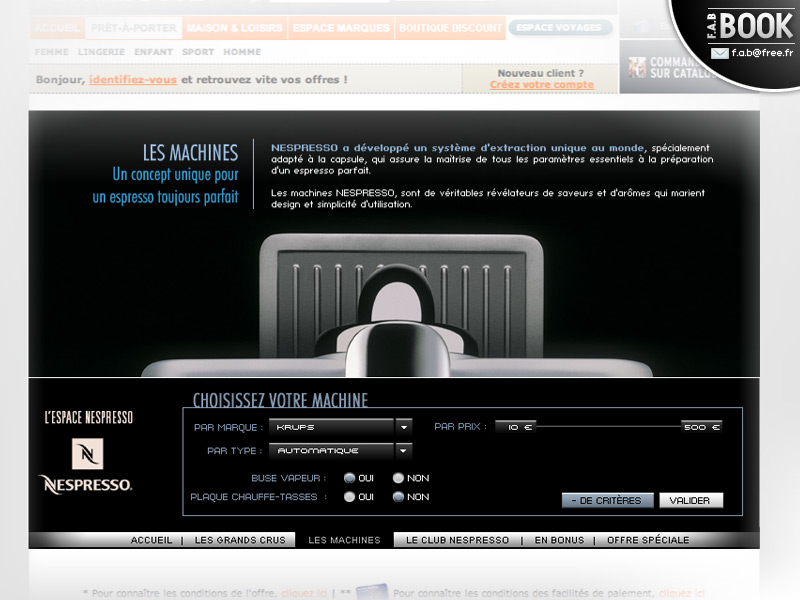800x600 pixels.
Task: Open the Par Marque dropdown arrow
Action: pyautogui.click(x=404, y=427)
